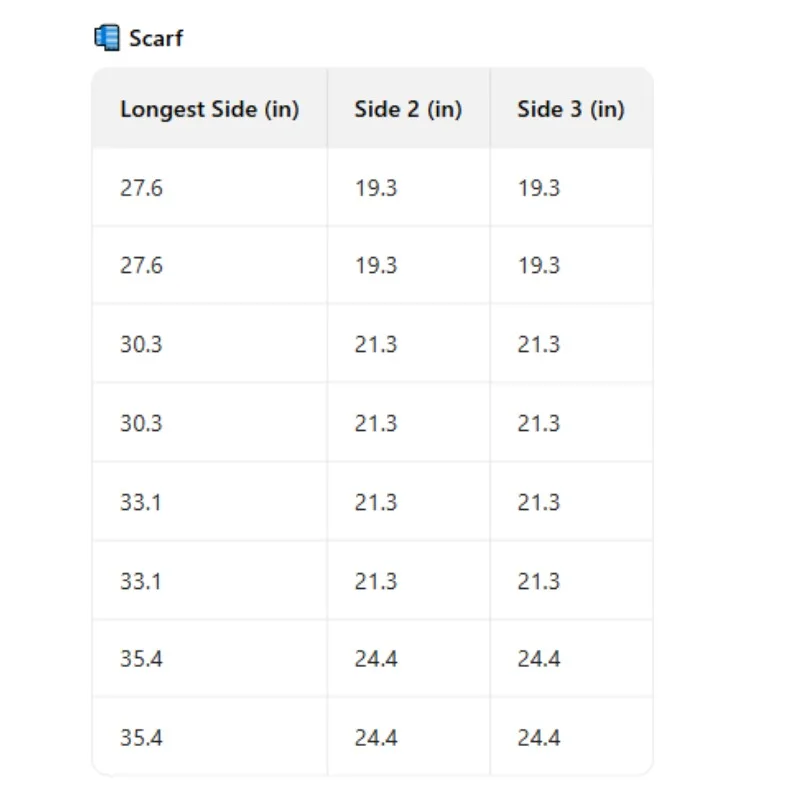The width and height of the screenshot is (800, 800).
Task: Click first row's Side 2 value 19.3
Action: point(375,187)
